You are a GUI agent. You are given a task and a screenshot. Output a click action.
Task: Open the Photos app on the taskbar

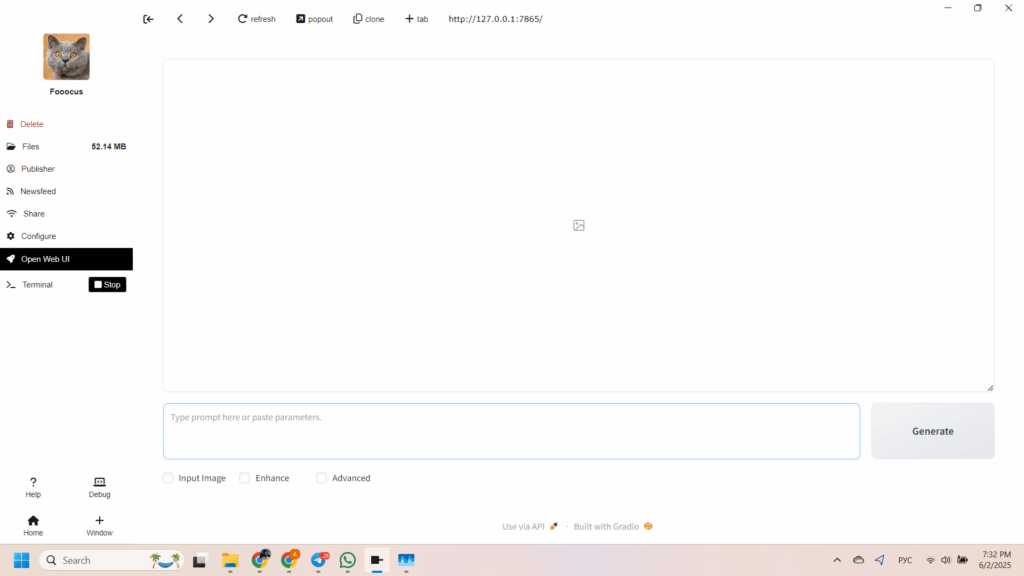(x=406, y=560)
